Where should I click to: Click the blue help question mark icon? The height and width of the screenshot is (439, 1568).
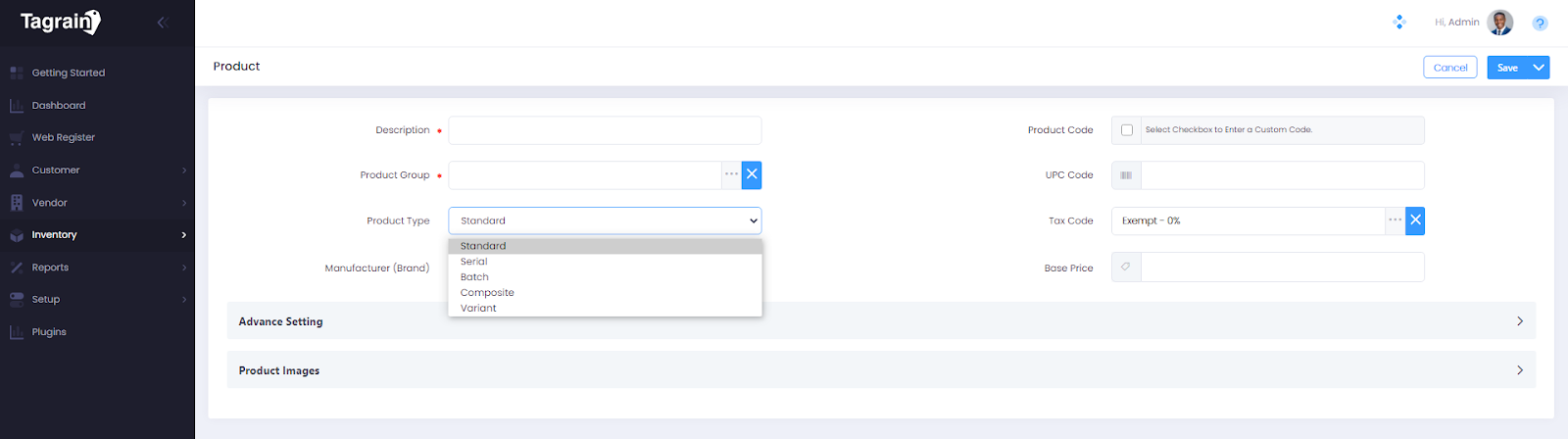click(1540, 23)
